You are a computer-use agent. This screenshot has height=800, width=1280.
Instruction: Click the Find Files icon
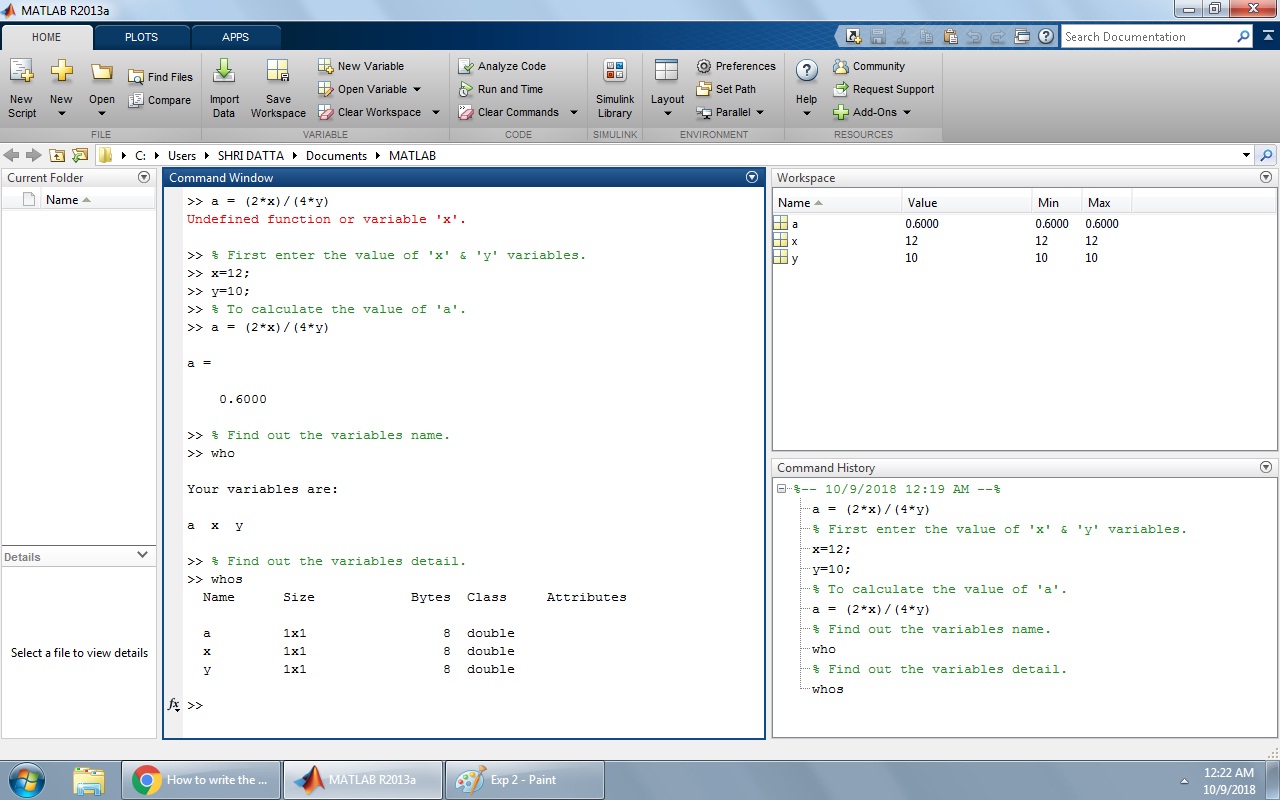(160, 77)
